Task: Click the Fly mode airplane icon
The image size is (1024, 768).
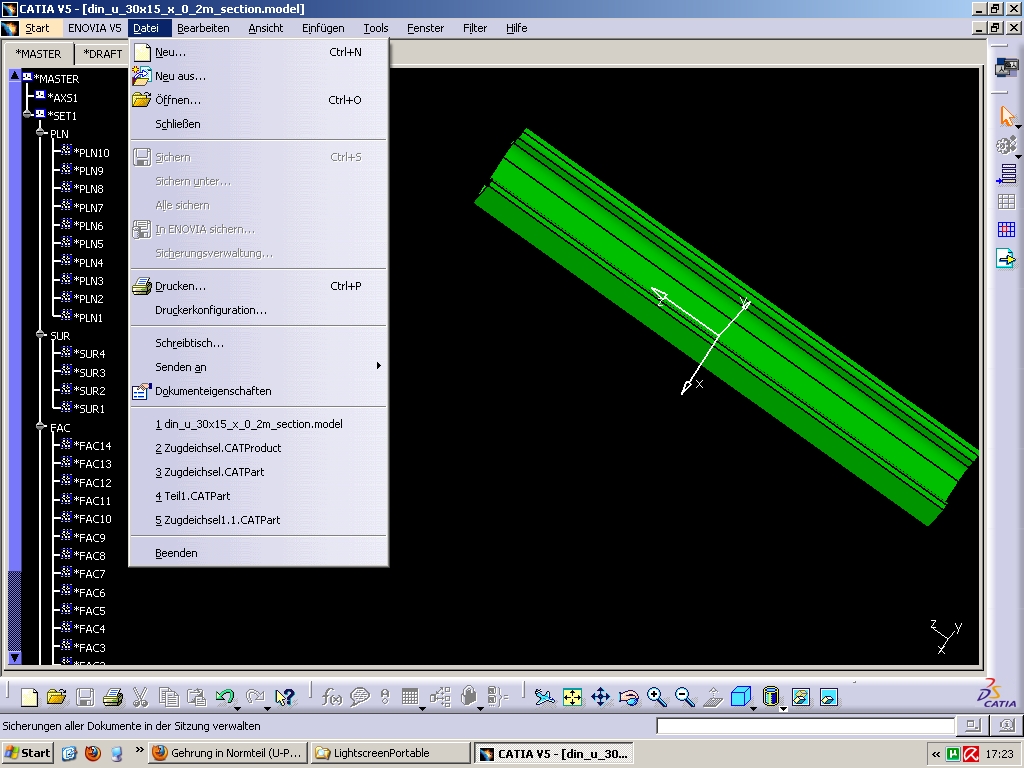Action: (544, 697)
